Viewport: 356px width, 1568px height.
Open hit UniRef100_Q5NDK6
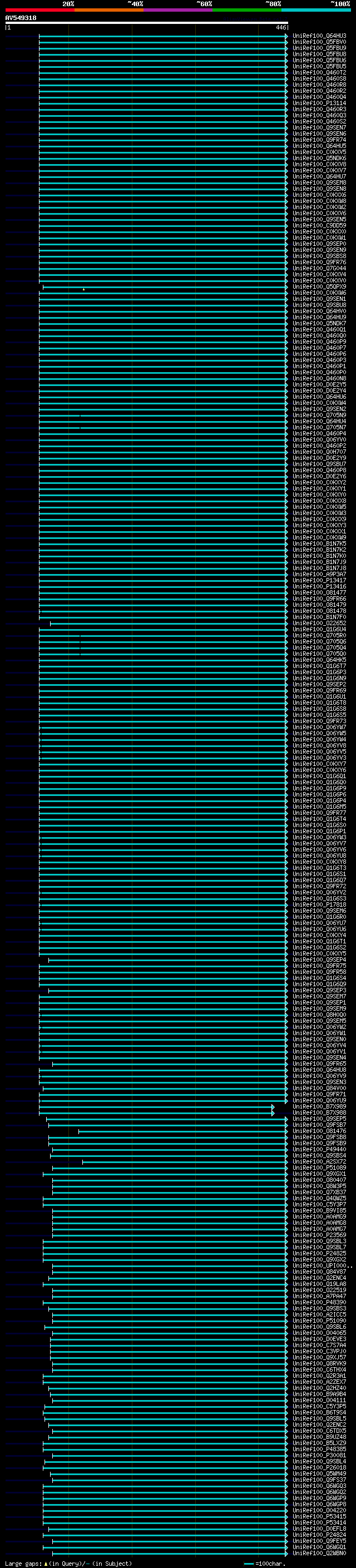pos(319,159)
